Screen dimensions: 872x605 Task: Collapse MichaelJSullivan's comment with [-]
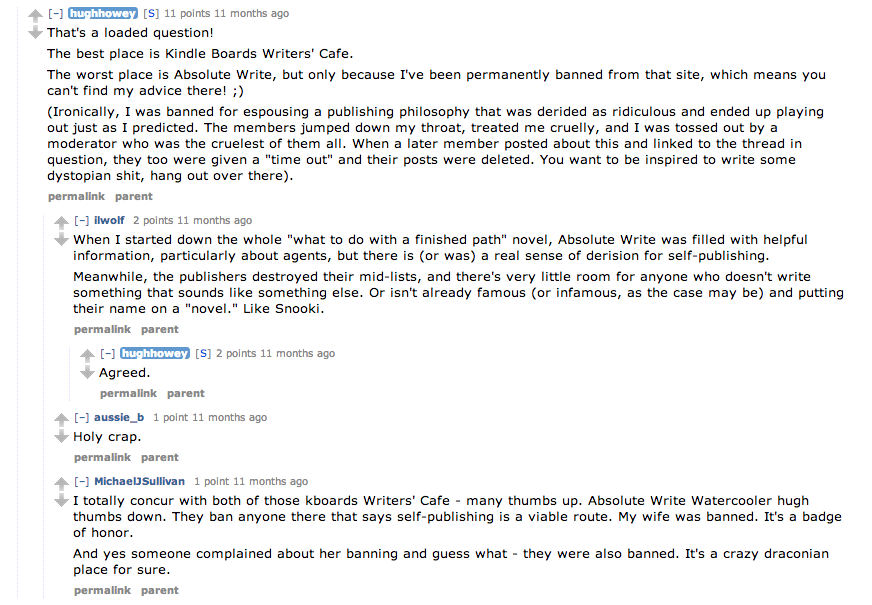[x=82, y=482]
